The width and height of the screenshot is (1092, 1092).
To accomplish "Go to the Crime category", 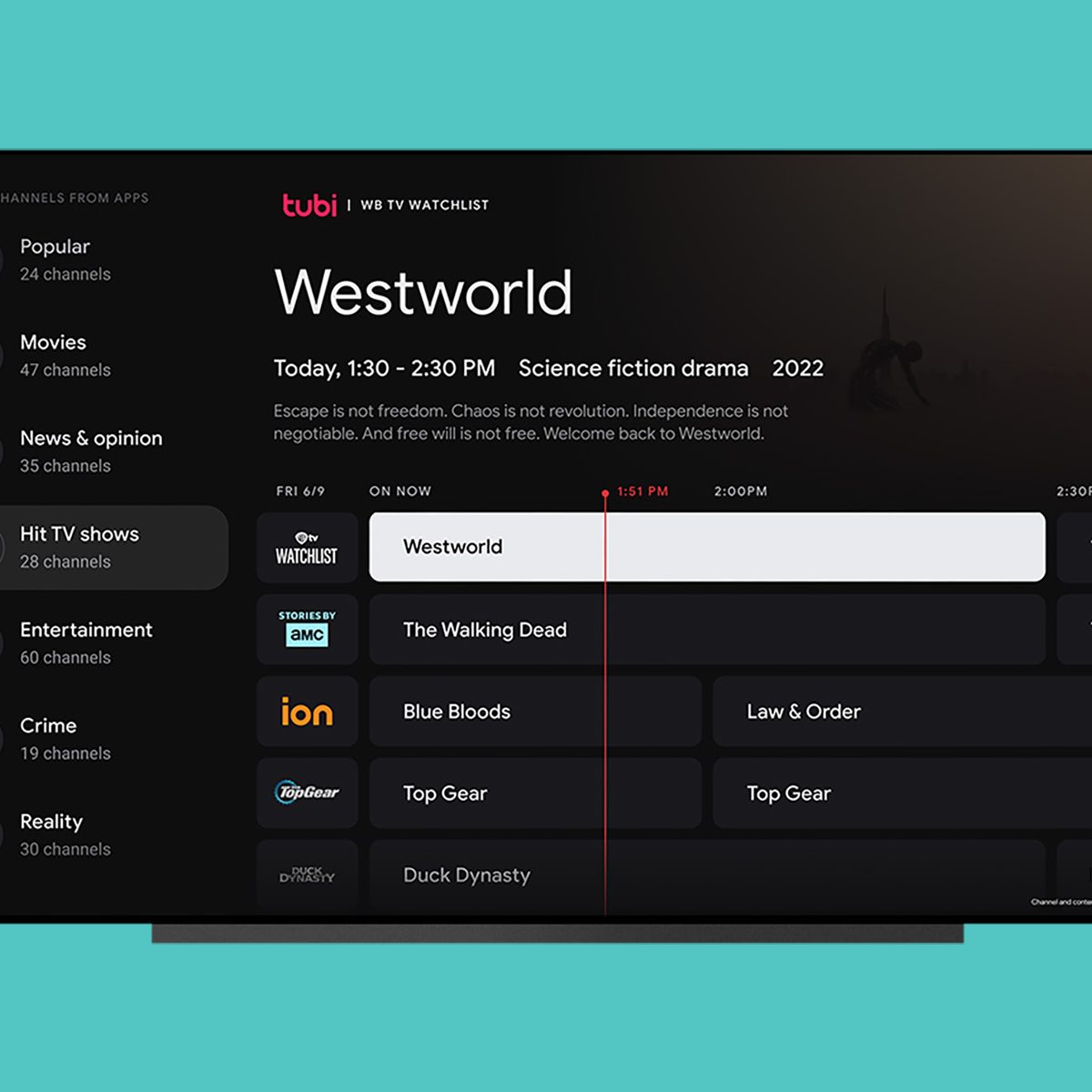I will coord(66,738).
